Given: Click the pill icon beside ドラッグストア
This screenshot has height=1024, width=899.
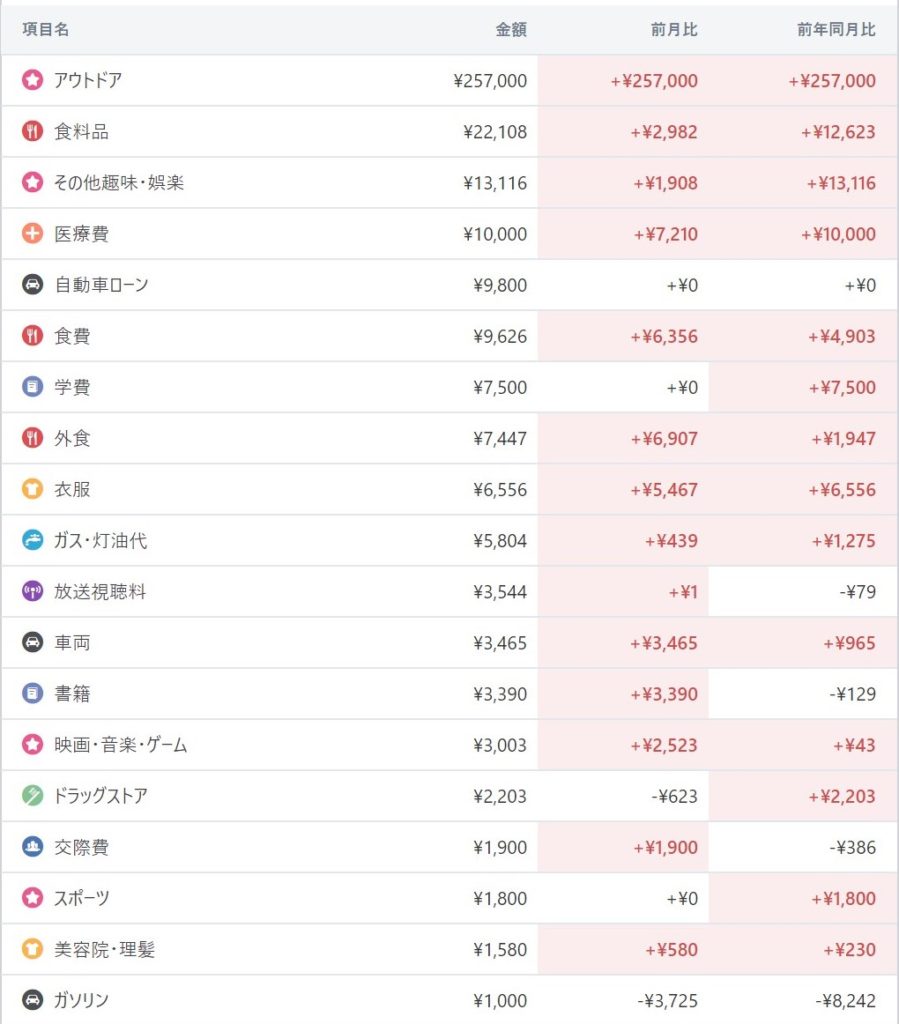Looking at the screenshot, I should (33, 796).
